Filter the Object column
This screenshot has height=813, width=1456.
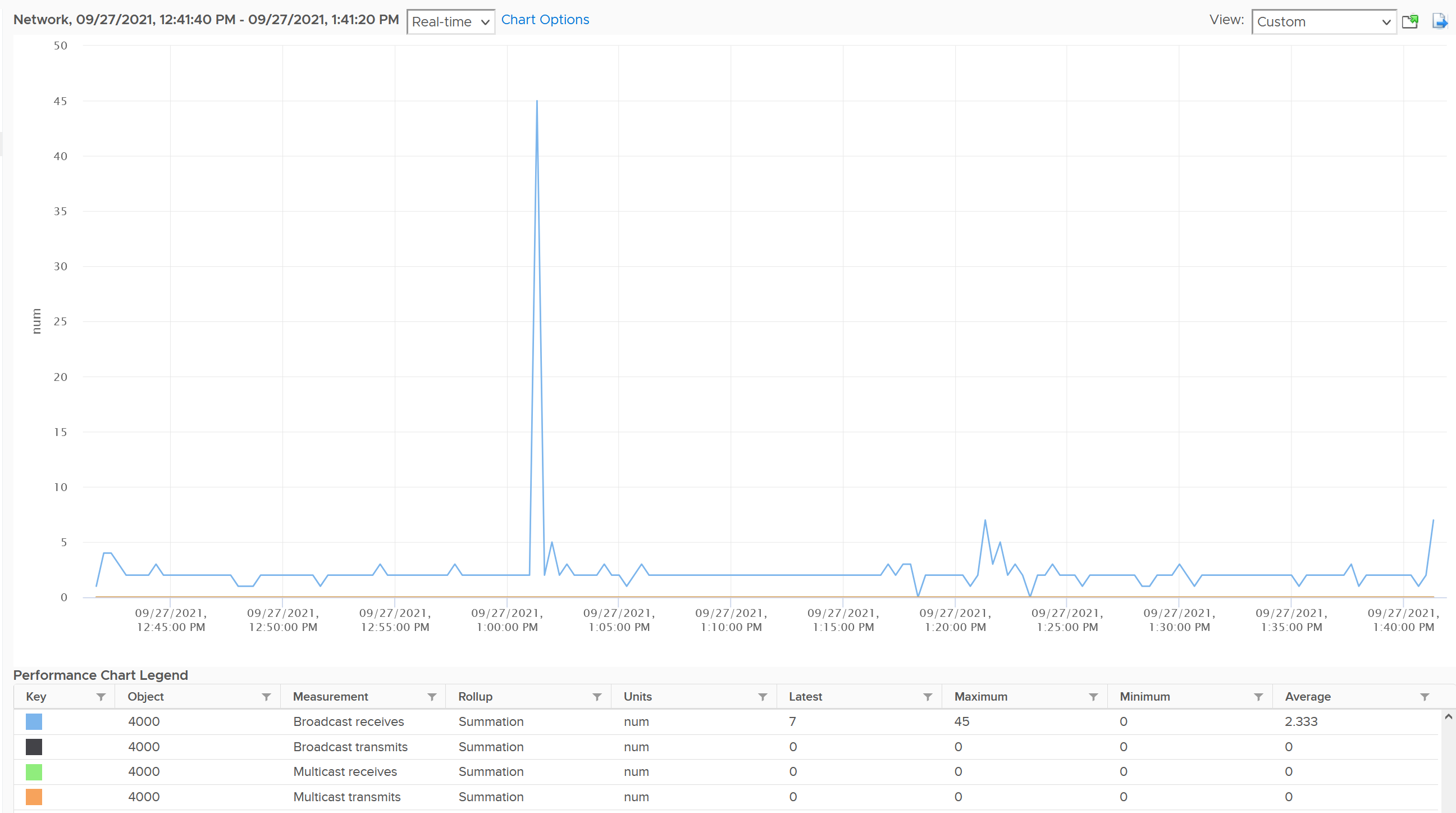(266, 697)
